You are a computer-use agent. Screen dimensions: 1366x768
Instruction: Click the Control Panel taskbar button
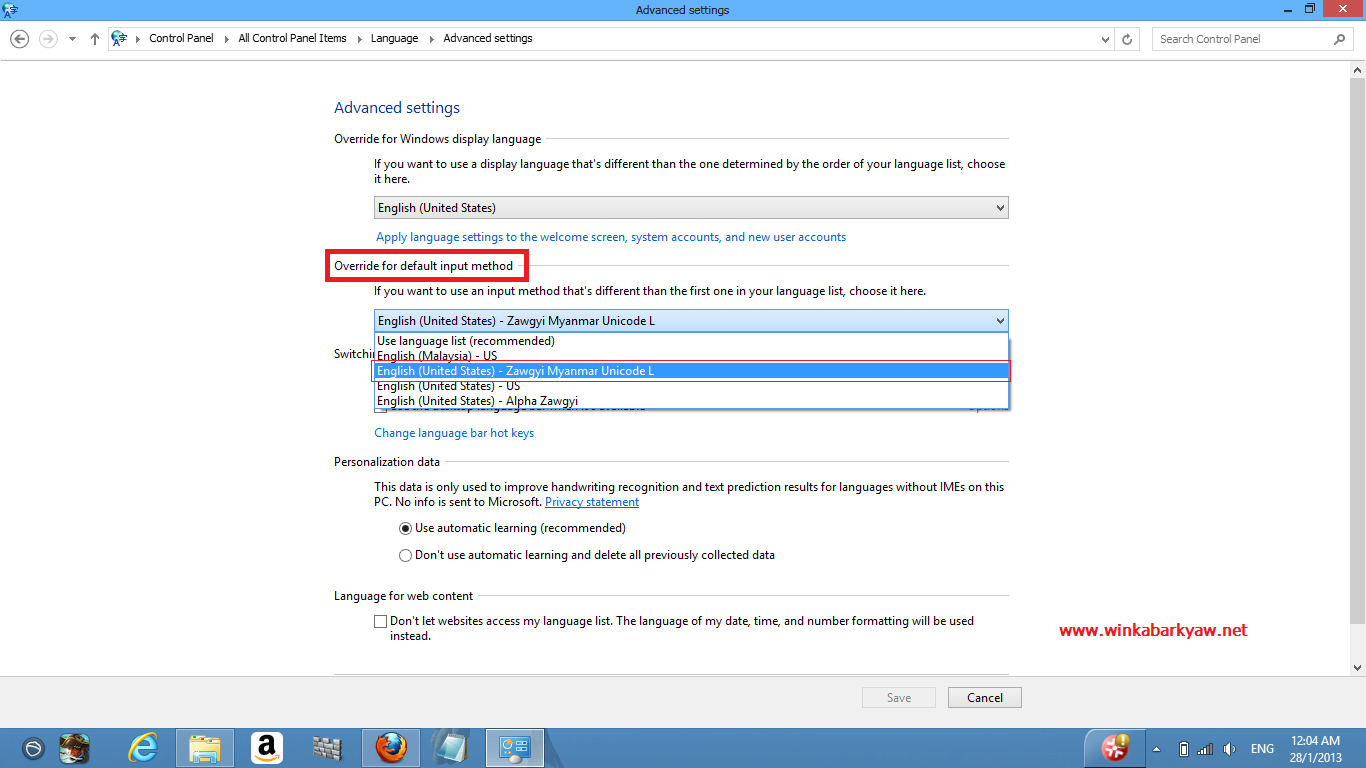[x=514, y=747]
